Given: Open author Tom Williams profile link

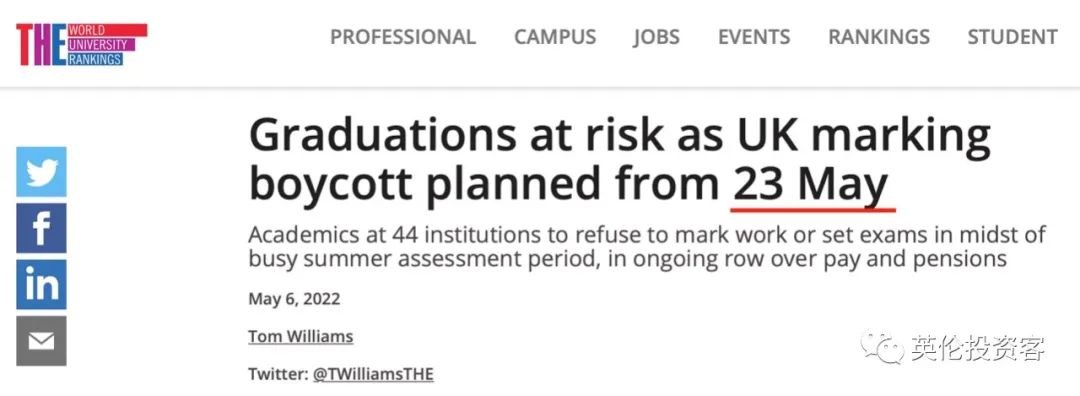Looking at the screenshot, I should [300, 337].
